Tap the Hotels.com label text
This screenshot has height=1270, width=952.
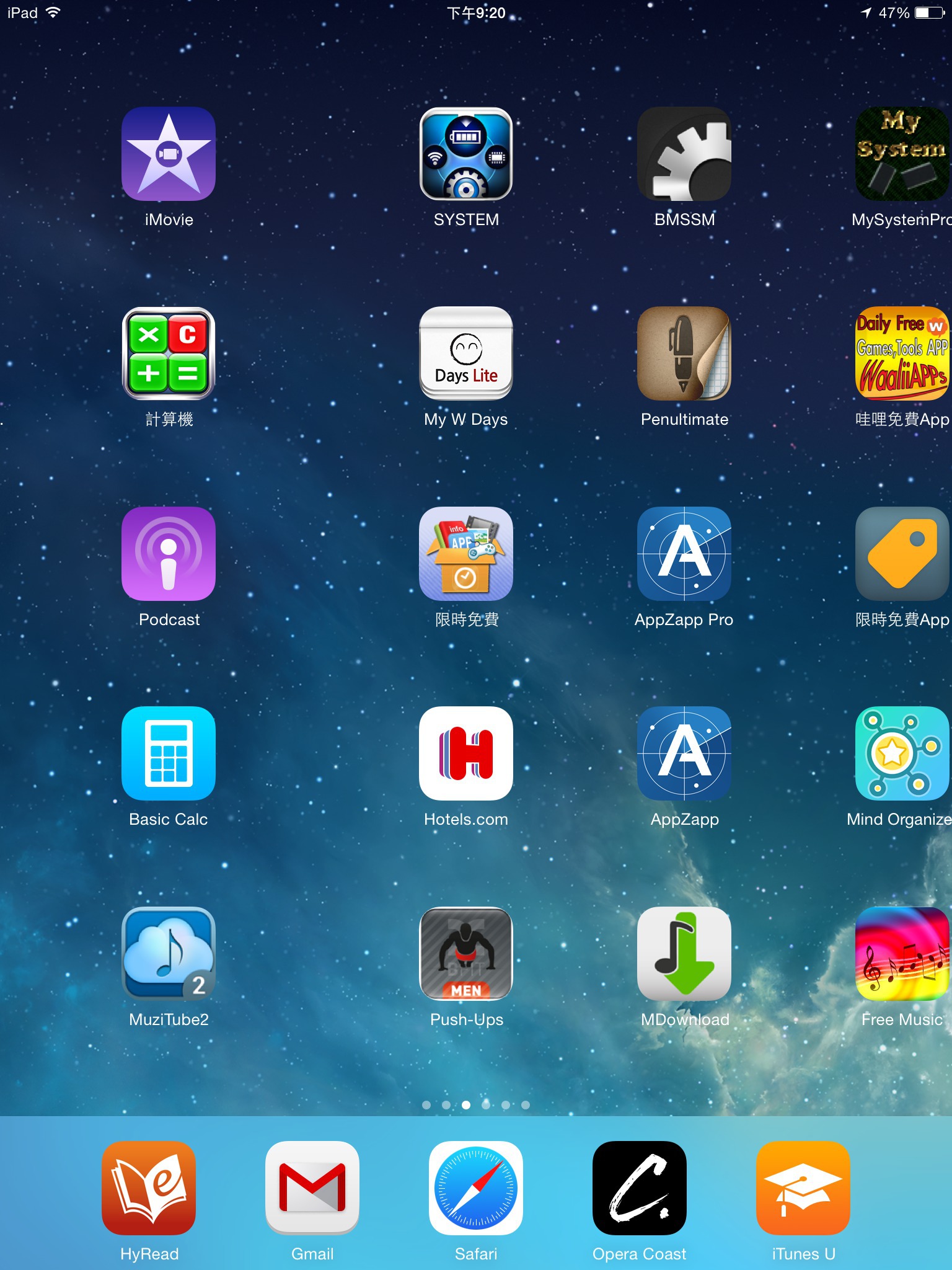(466, 819)
